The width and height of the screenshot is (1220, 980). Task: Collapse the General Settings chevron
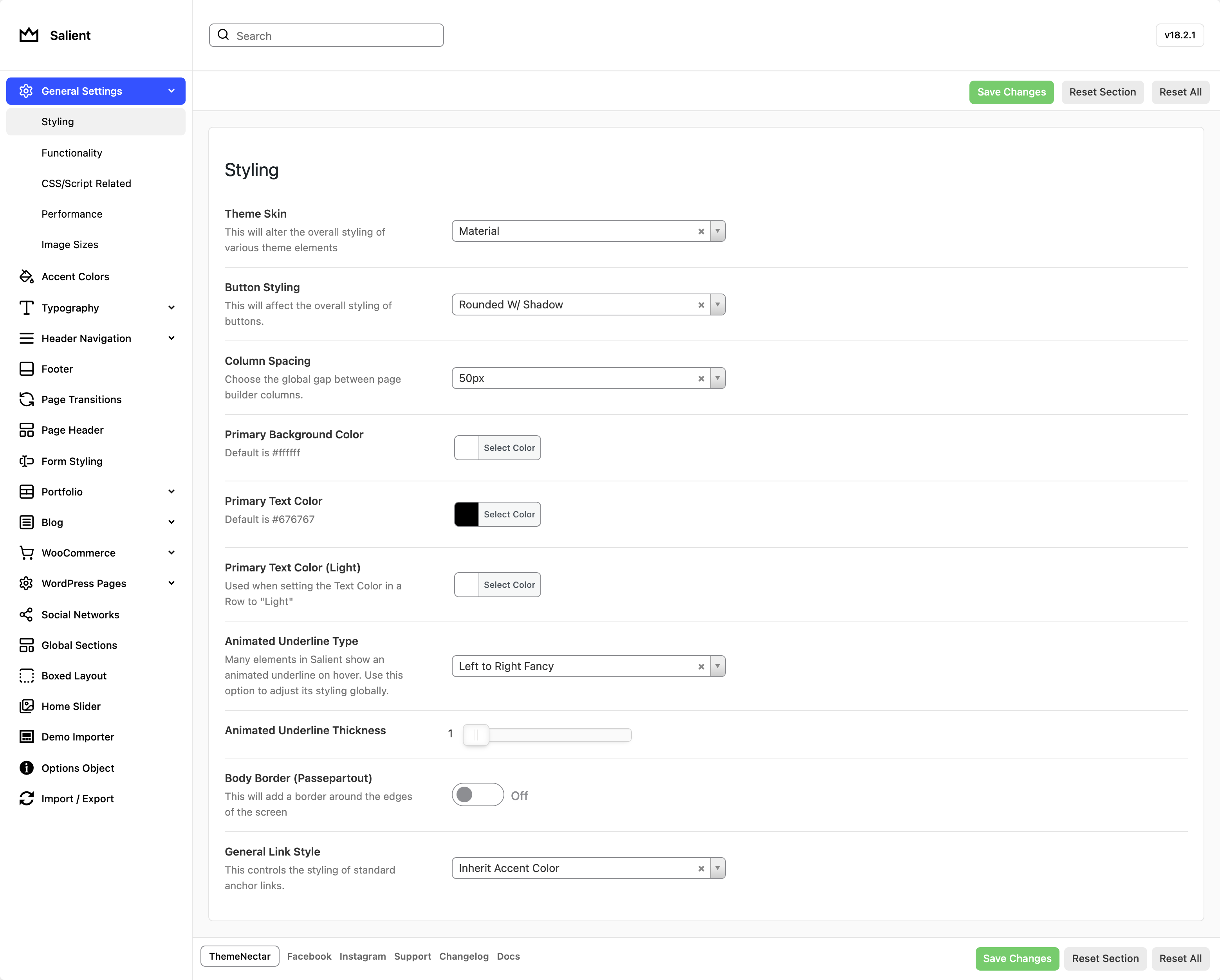171,91
